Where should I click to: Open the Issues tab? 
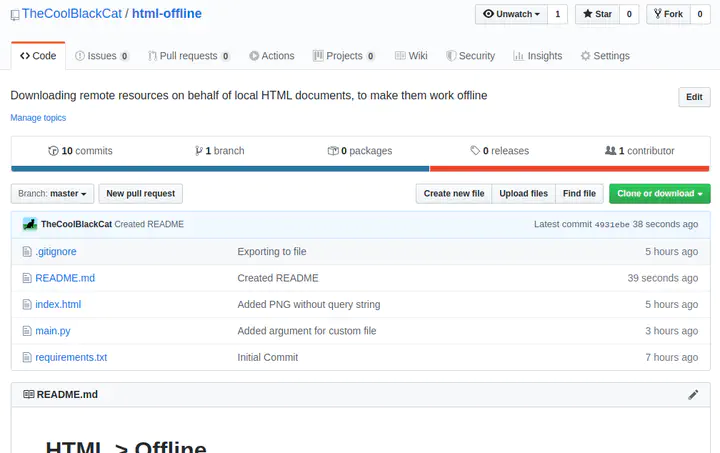click(x=102, y=56)
